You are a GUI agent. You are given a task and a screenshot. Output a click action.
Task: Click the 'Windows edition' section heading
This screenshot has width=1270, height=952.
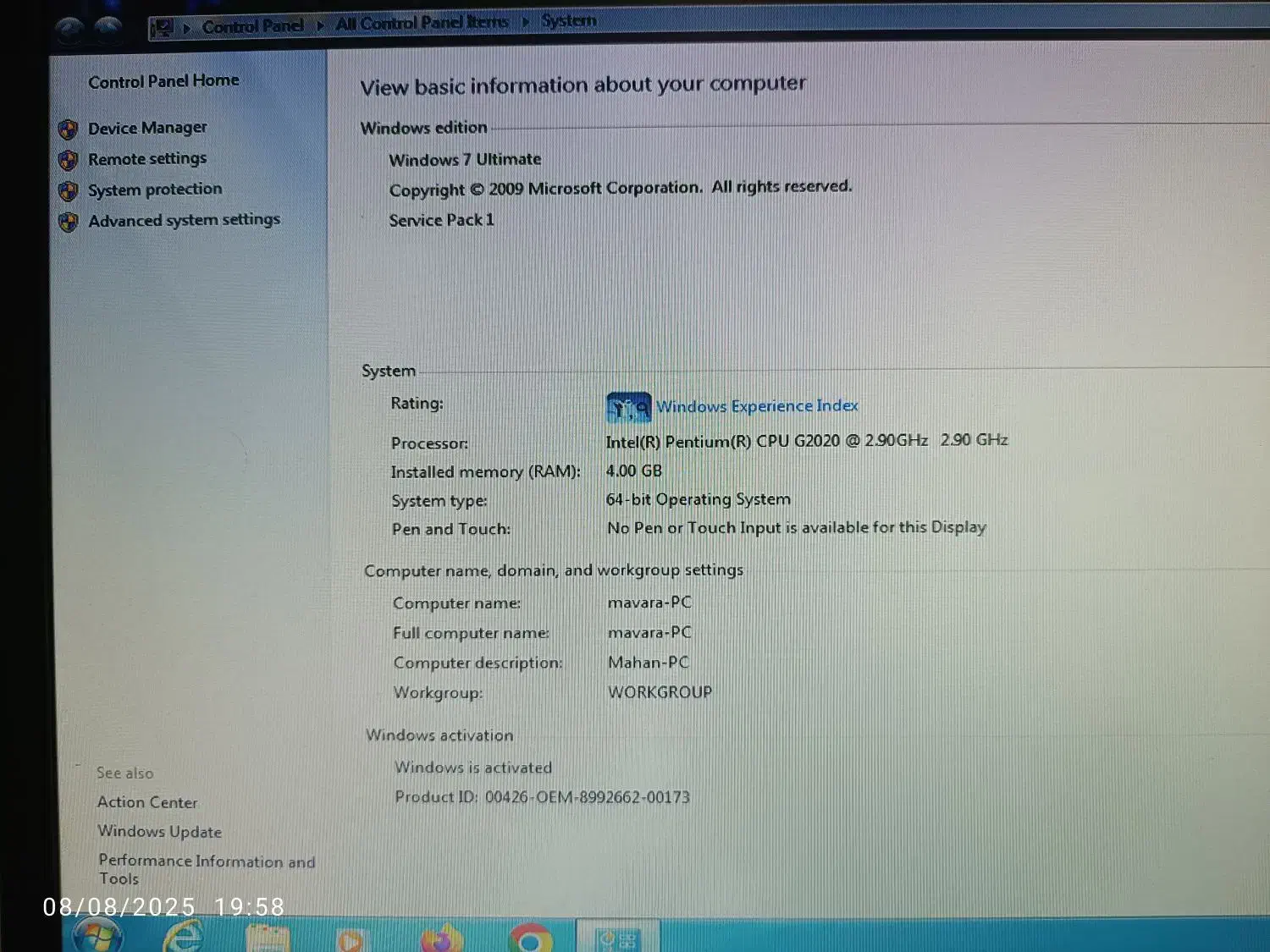click(423, 128)
